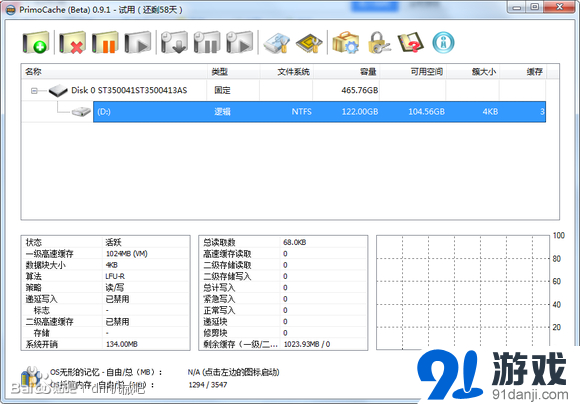
Task: Click the pause deferred write icon
Action: 207,43
